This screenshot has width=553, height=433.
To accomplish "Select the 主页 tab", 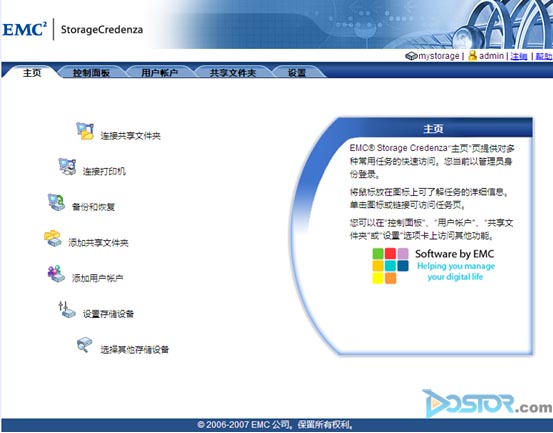I will tap(32, 73).
